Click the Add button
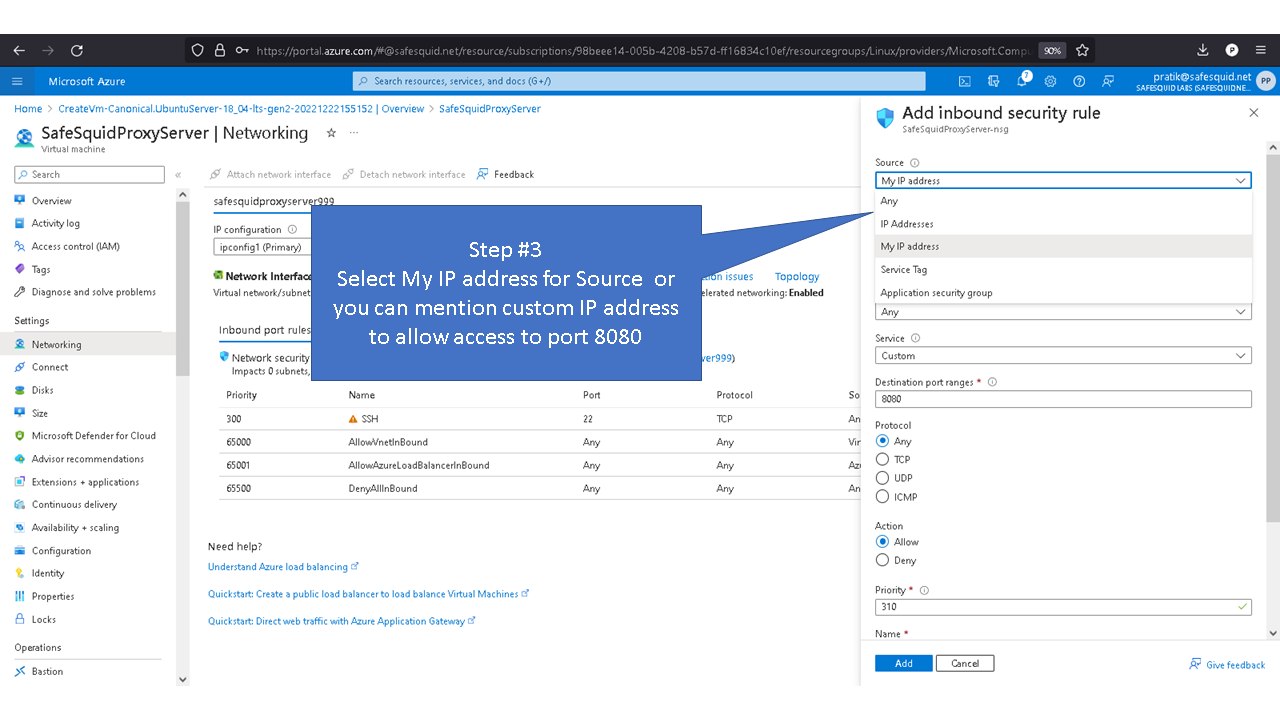Image resolution: width=1280 pixels, height=720 pixels. click(x=903, y=664)
